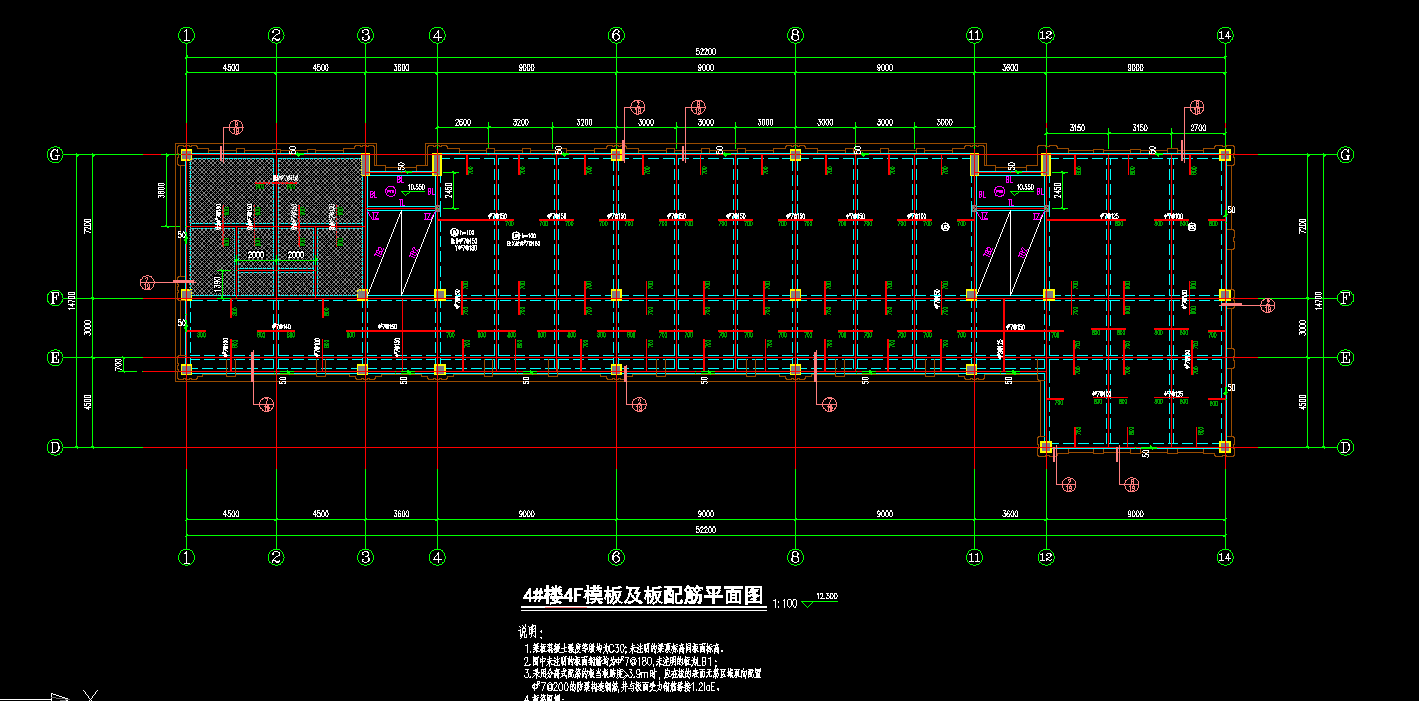1419x701 pixels.
Task: Select axis bubble 12 above the plan
Action: 1046,35
